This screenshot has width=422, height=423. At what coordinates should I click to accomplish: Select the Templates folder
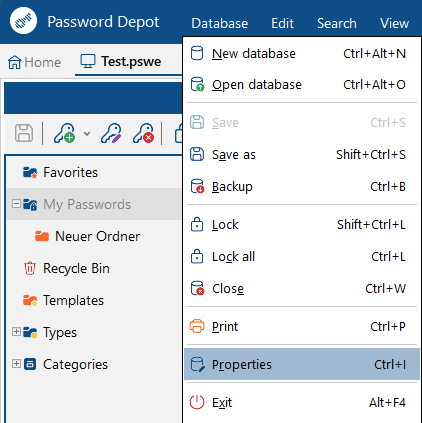tap(73, 300)
